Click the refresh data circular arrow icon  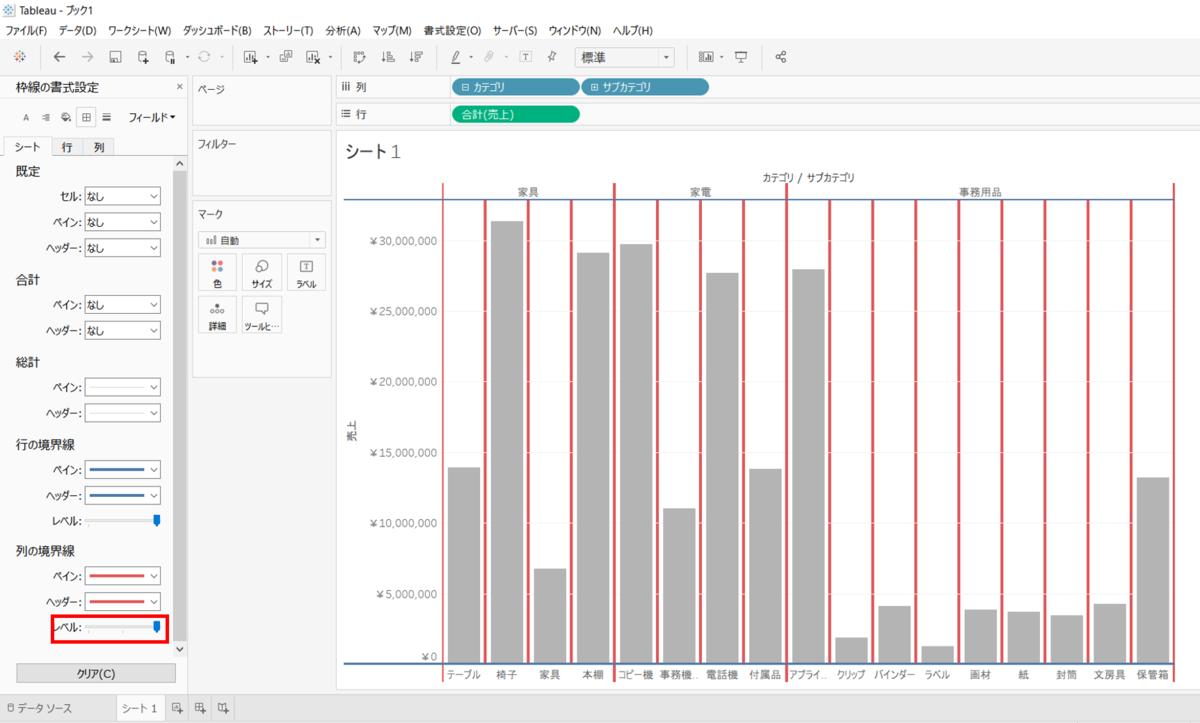tap(204, 57)
